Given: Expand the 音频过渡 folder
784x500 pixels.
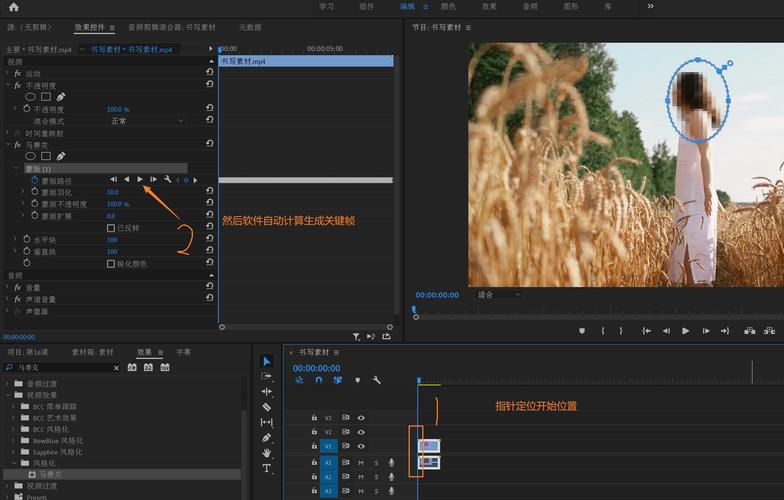Looking at the screenshot, I should (7, 384).
